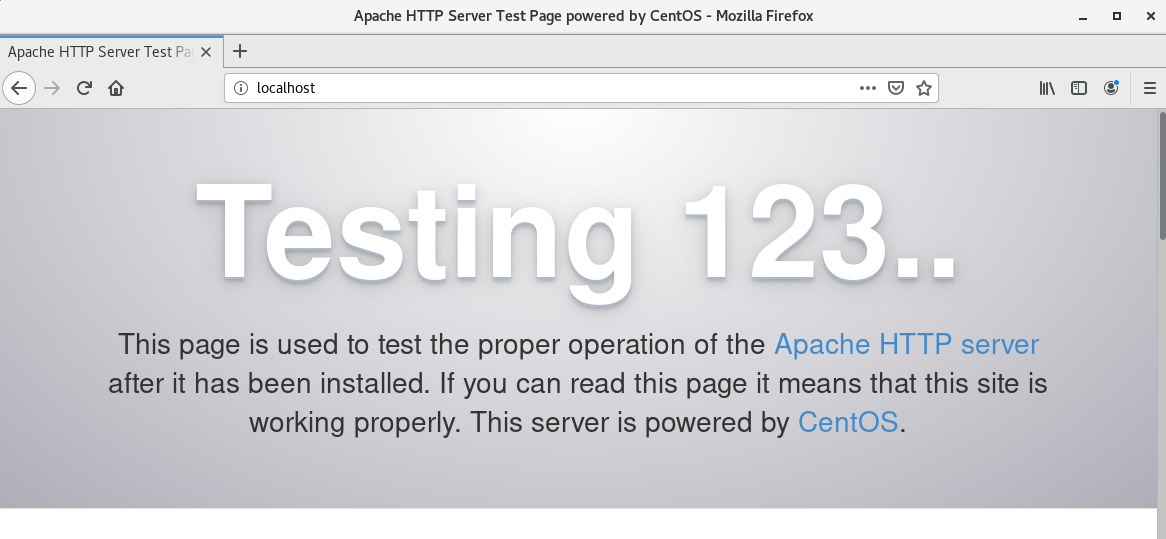The width and height of the screenshot is (1166, 539).
Task: Click the vertical page scrollbar thumb
Action: tap(1162, 176)
